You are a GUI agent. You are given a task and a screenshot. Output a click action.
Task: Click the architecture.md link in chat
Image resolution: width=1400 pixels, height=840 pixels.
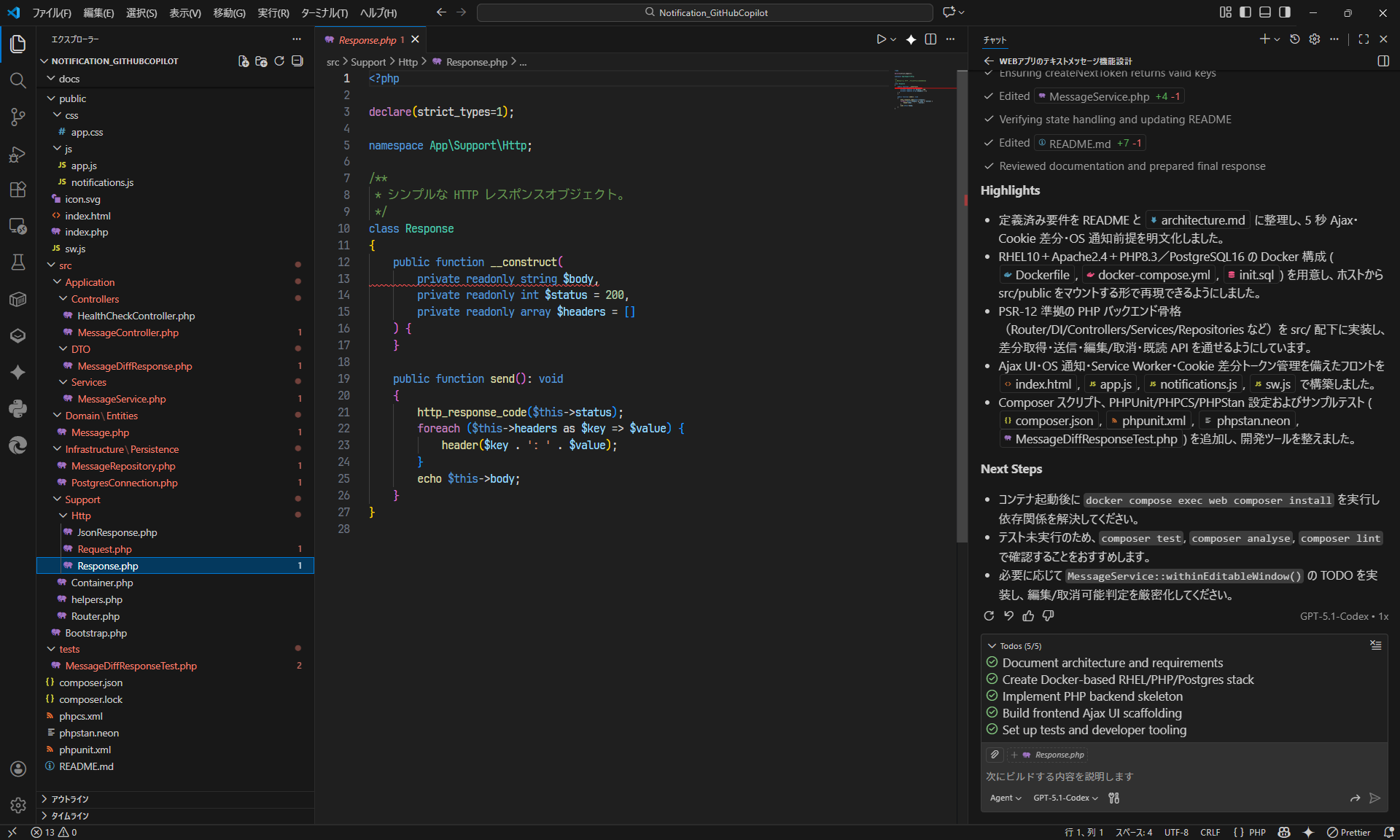pos(1197,219)
